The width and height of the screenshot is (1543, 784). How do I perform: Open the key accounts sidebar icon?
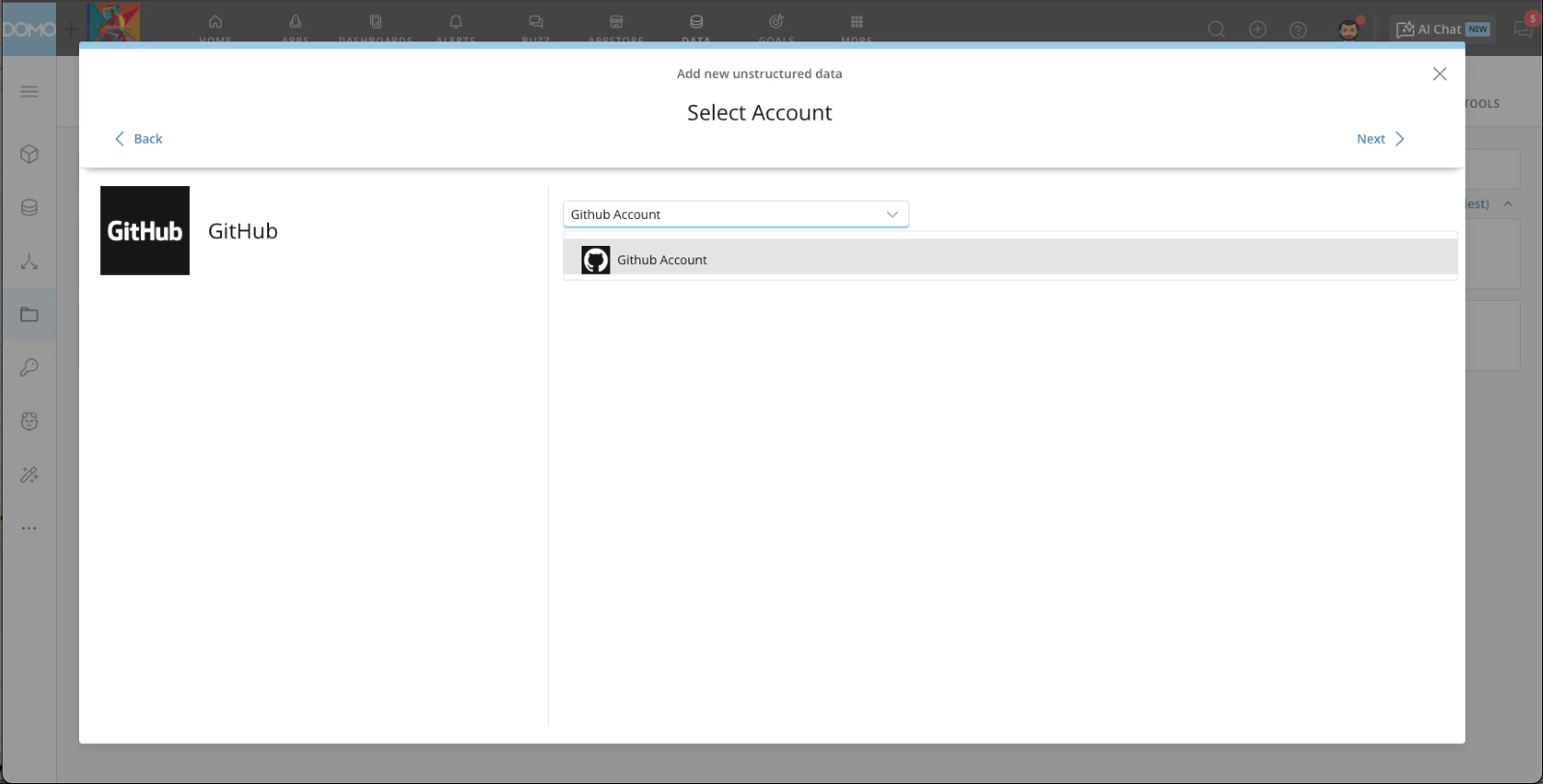pyautogui.click(x=29, y=367)
